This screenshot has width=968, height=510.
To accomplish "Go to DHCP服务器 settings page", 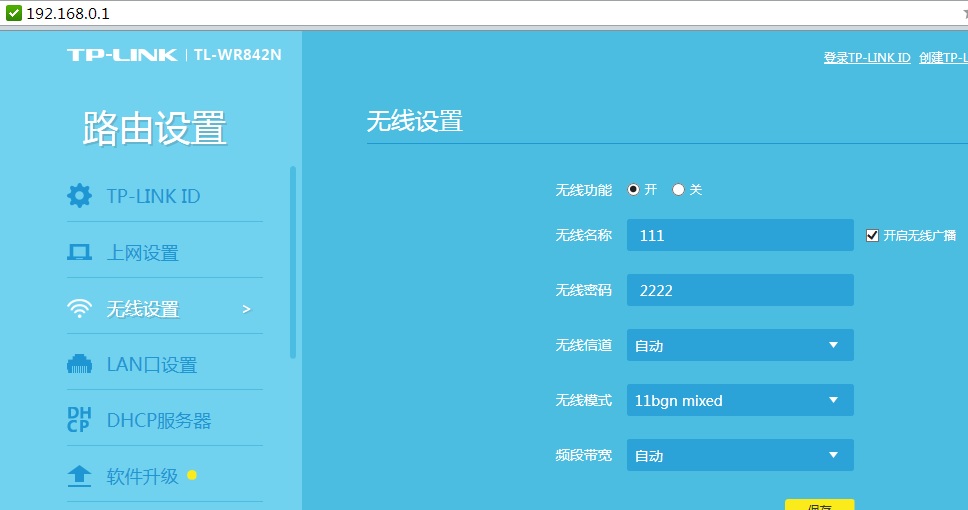I will point(159,421).
